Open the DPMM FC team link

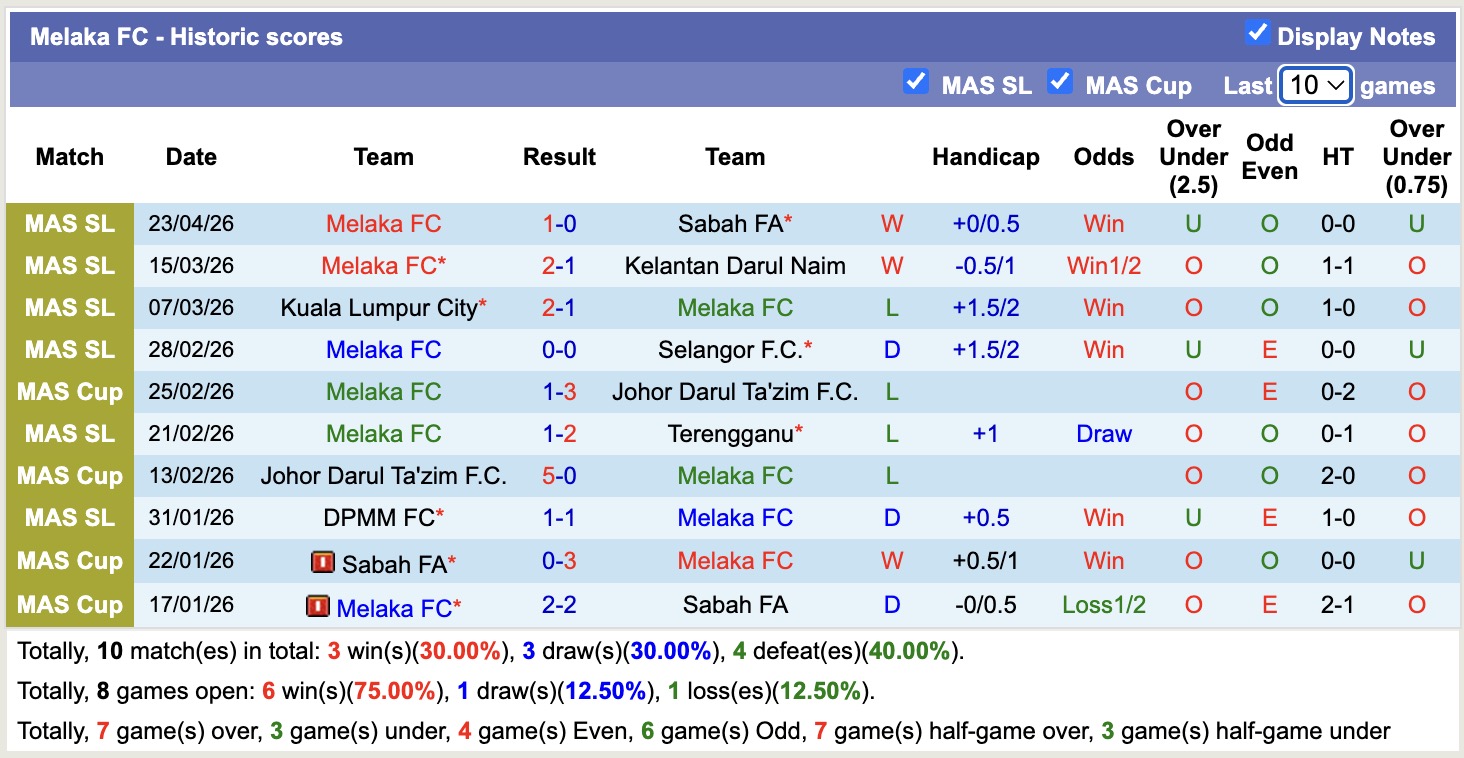coord(377,518)
